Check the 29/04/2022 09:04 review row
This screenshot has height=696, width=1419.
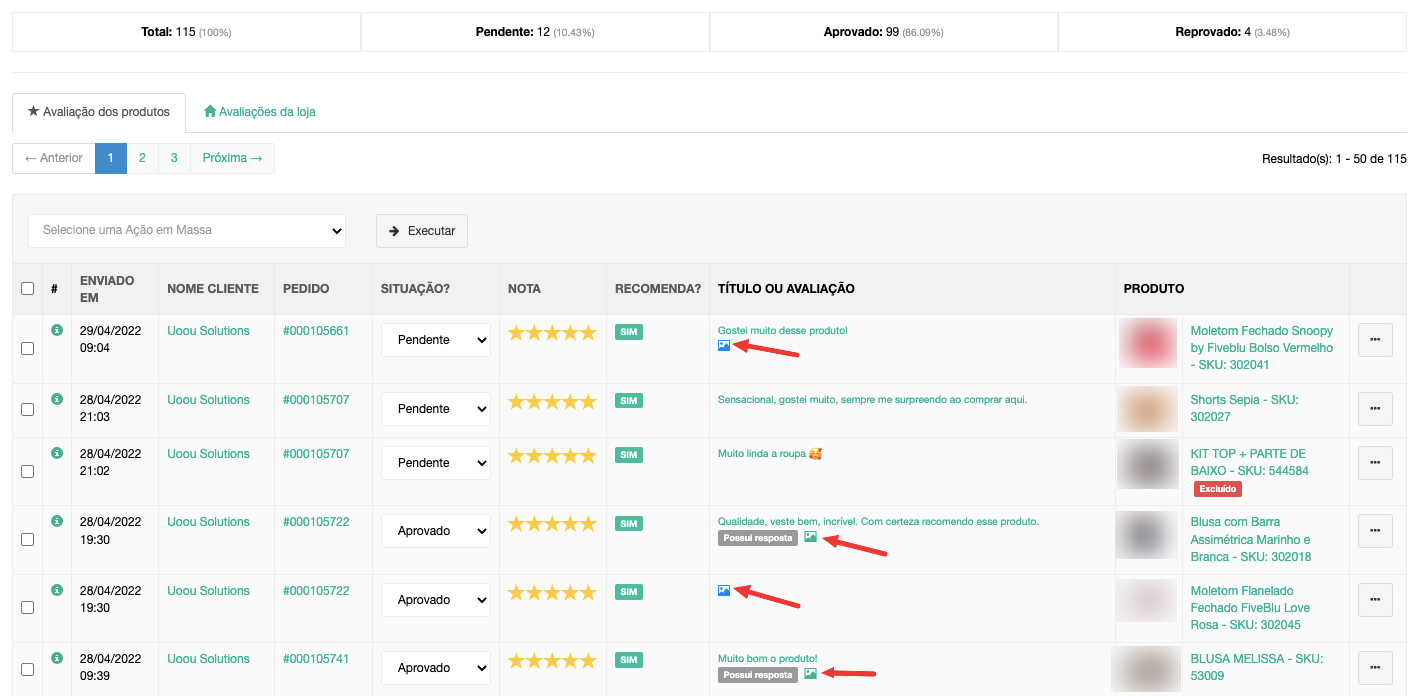point(27,349)
